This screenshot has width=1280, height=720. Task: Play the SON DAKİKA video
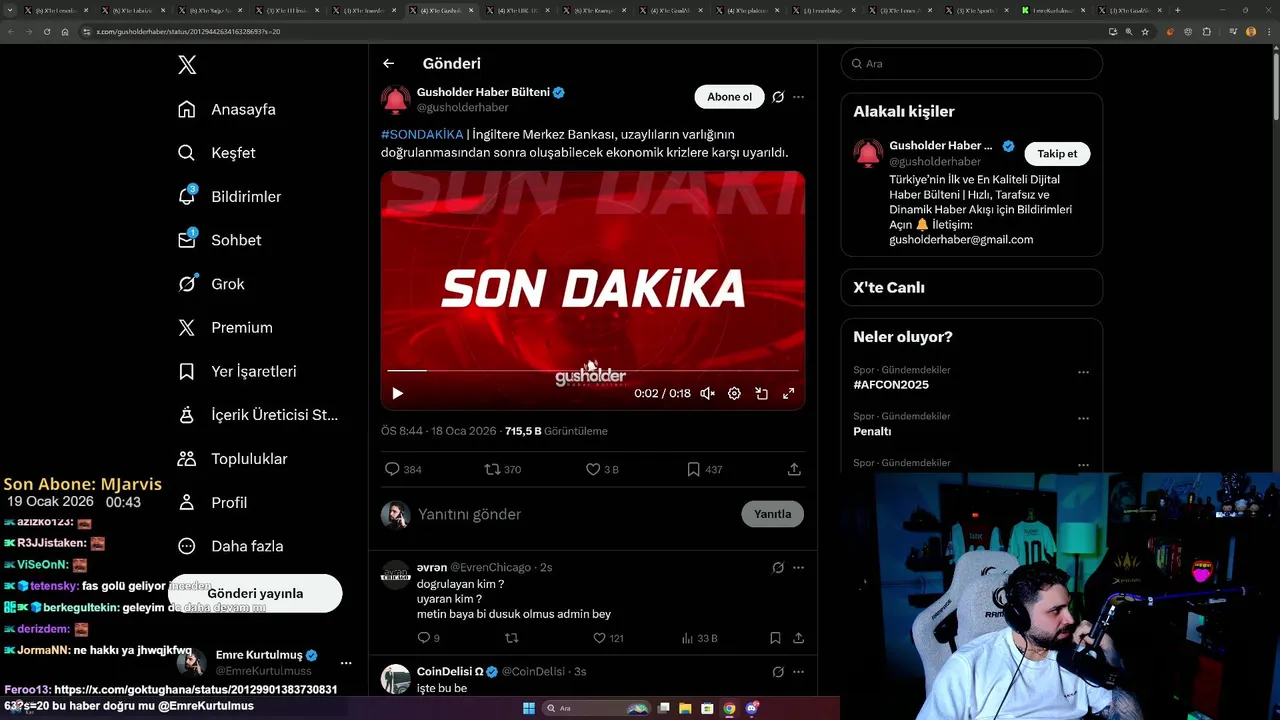coord(397,393)
